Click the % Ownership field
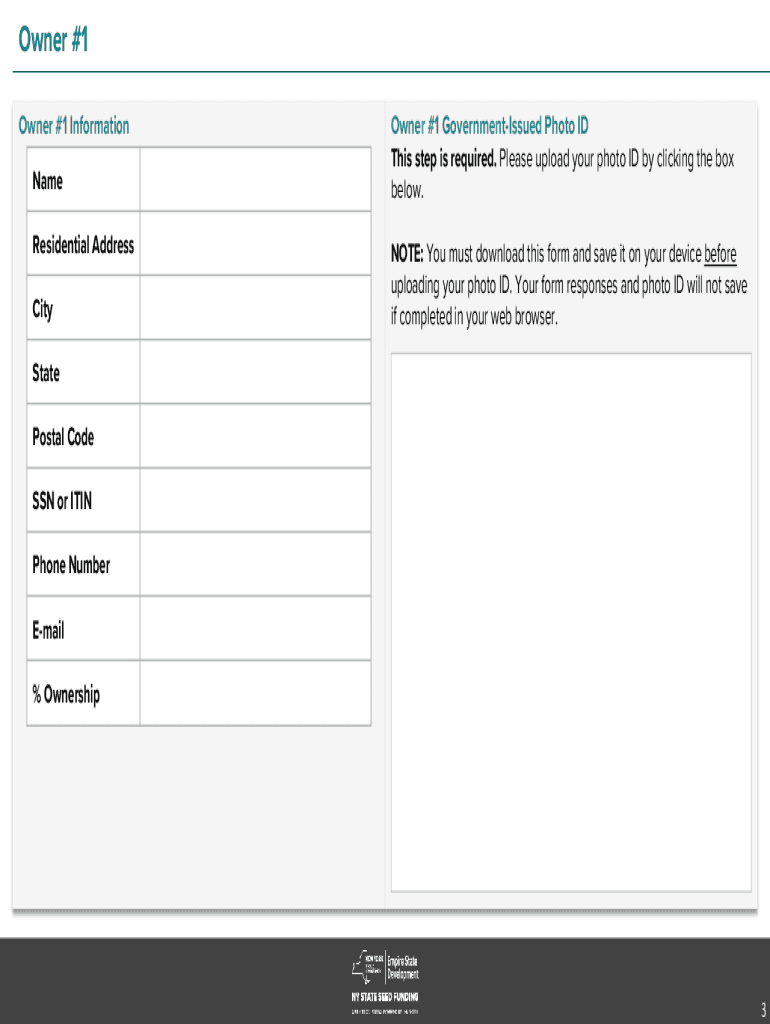Screen dimensions: 770x1024 pos(255,693)
